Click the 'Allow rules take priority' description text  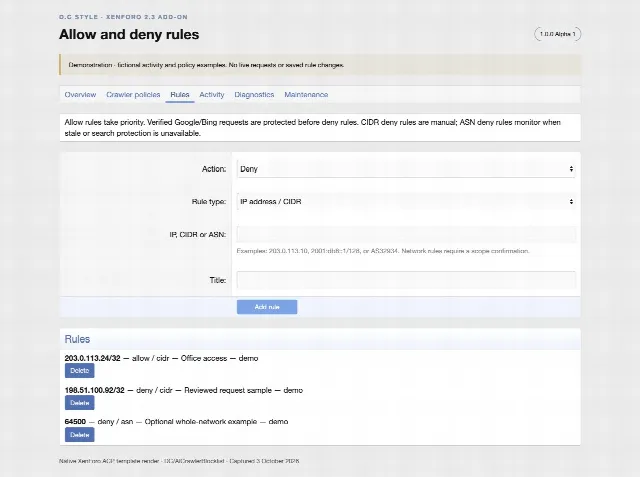click(313, 128)
